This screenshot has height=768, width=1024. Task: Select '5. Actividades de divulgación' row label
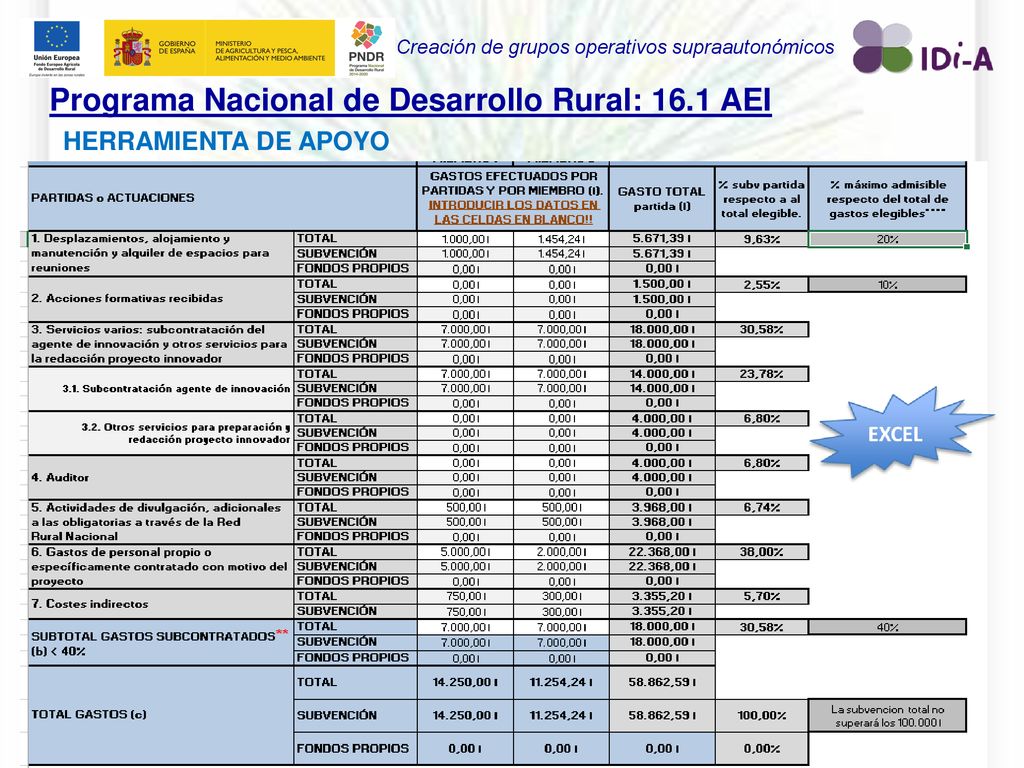coord(160,522)
